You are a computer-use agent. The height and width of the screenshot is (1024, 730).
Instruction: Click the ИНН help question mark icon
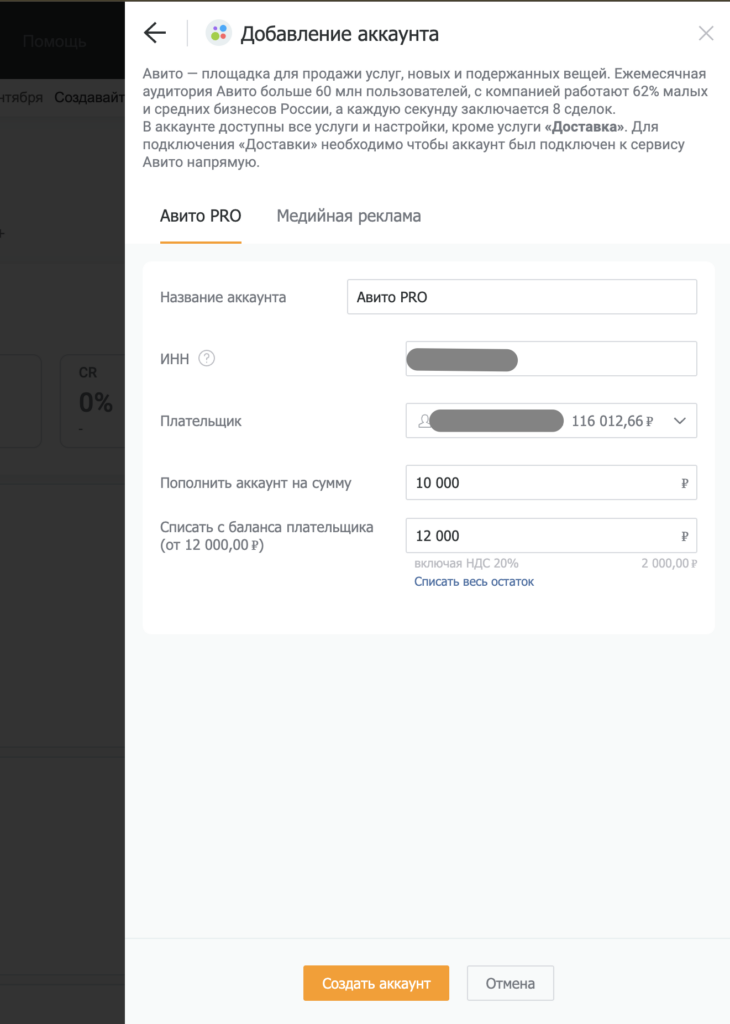[x=207, y=359]
